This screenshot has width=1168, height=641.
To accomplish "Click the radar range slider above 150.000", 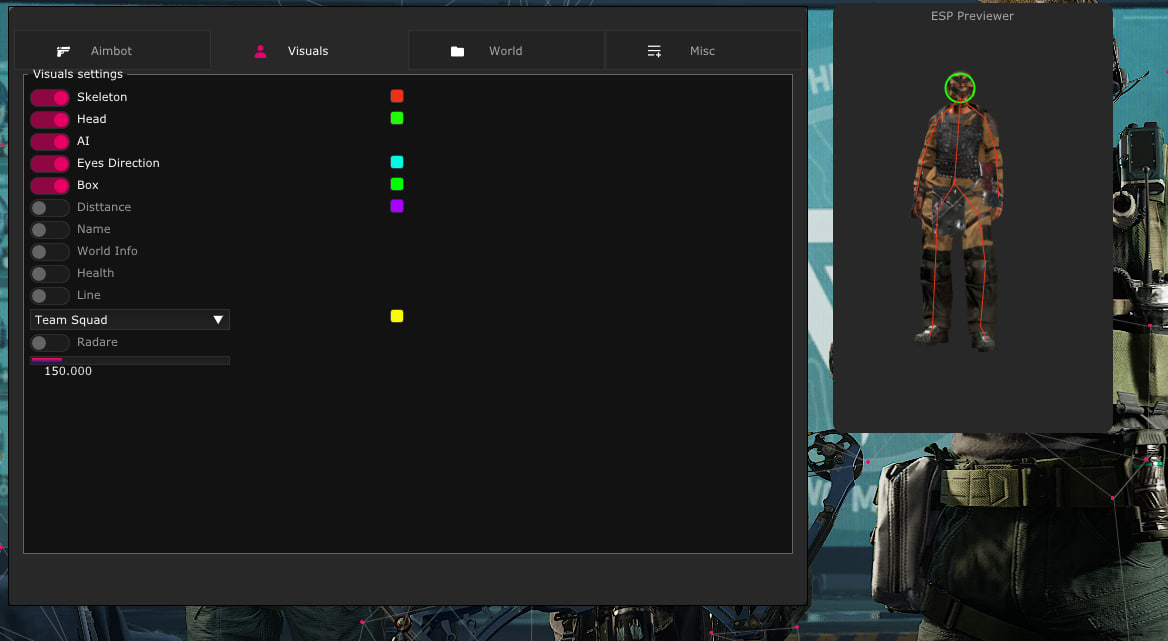I will (x=130, y=360).
